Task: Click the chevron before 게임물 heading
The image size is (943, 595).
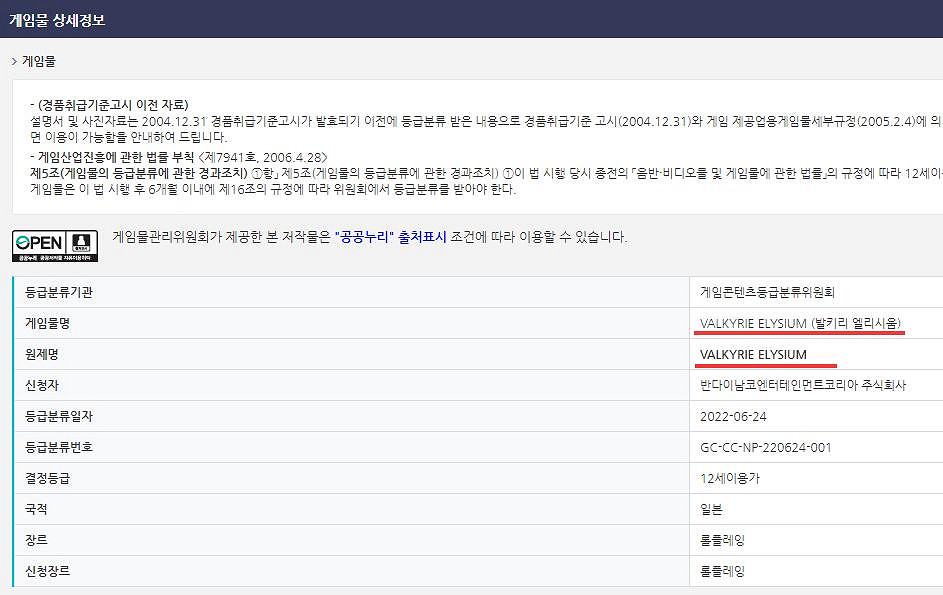Action: tap(14, 61)
